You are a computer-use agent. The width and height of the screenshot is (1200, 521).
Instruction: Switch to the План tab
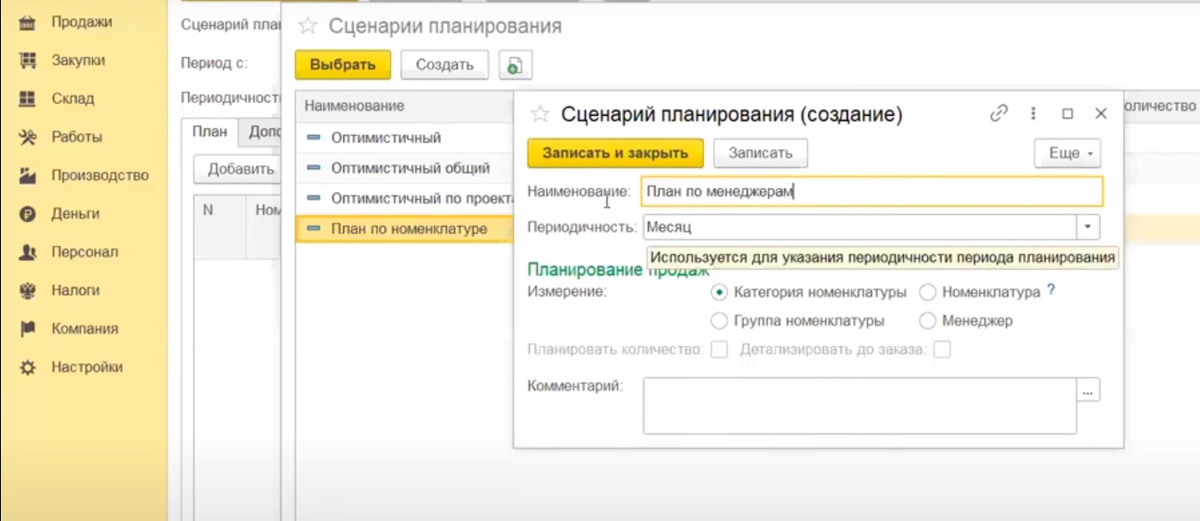click(x=210, y=131)
